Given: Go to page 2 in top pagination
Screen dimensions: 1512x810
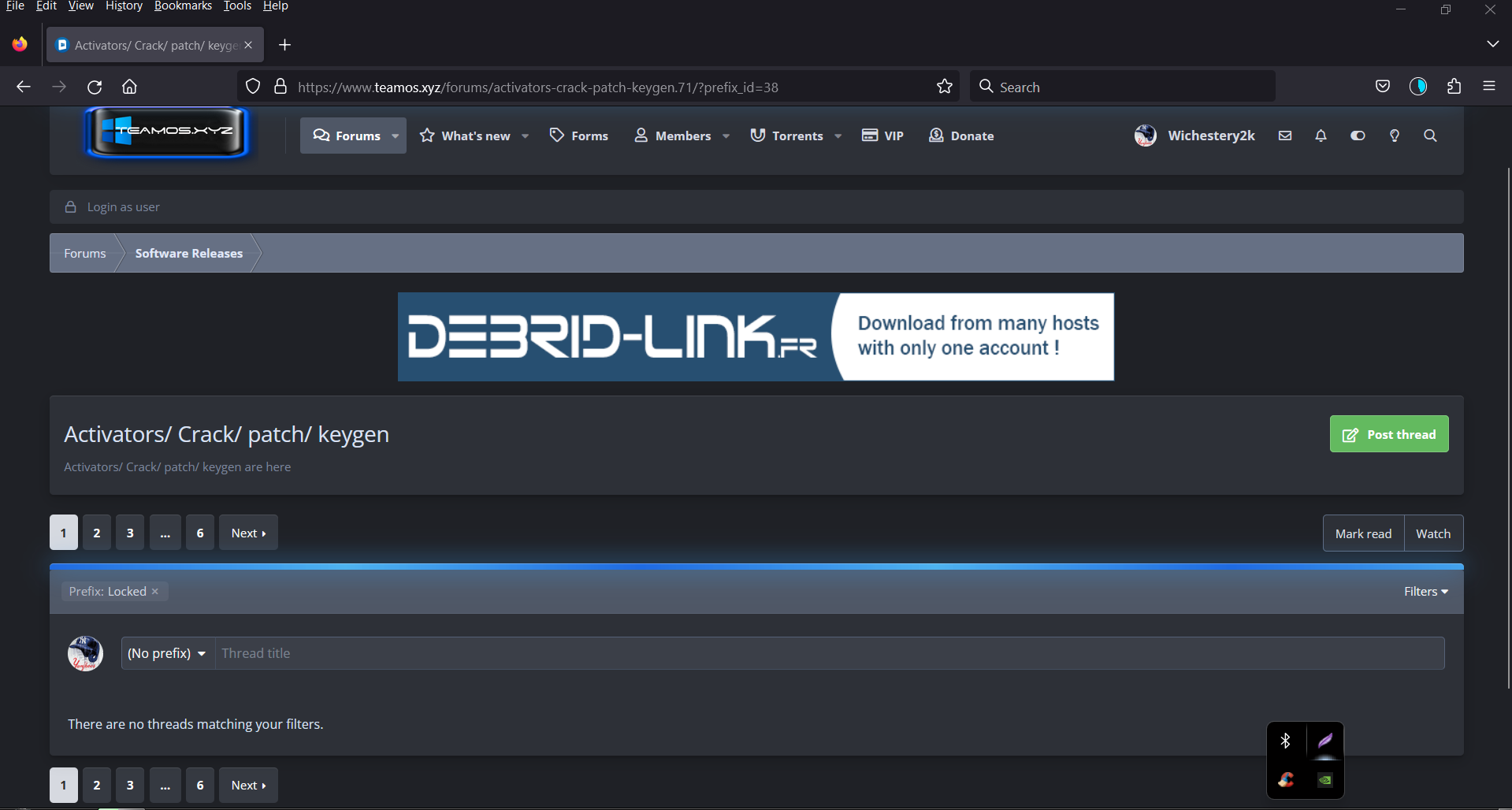Looking at the screenshot, I should point(97,533).
